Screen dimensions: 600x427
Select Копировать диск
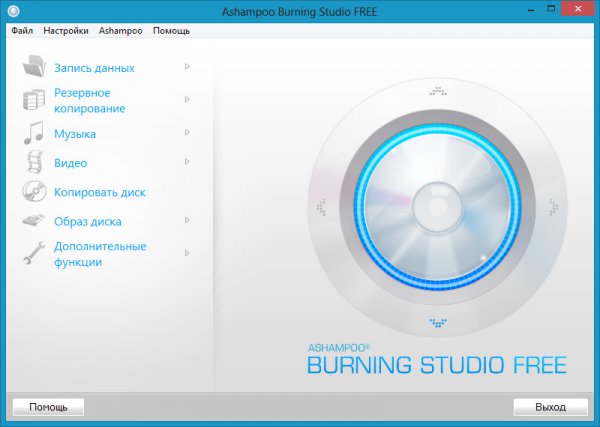100,192
